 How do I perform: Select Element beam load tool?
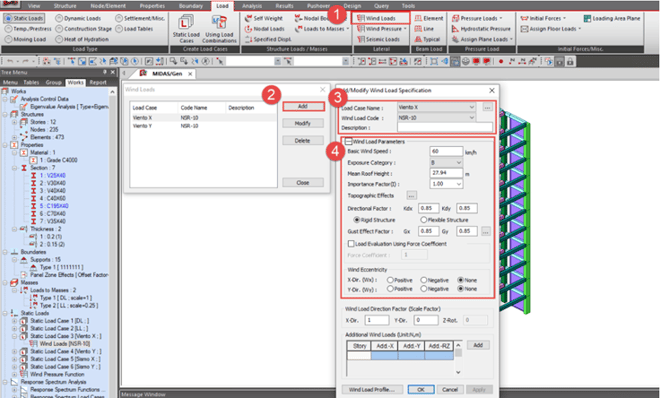pyautogui.click(x=428, y=19)
